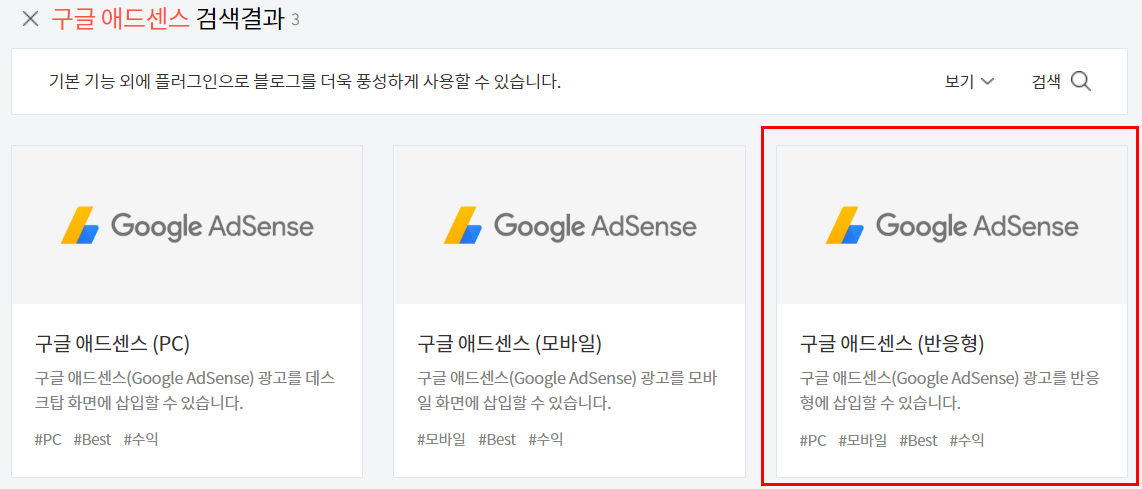Close the 구글 애드센스 search results
1142x489 pixels.
click(x=30, y=19)
